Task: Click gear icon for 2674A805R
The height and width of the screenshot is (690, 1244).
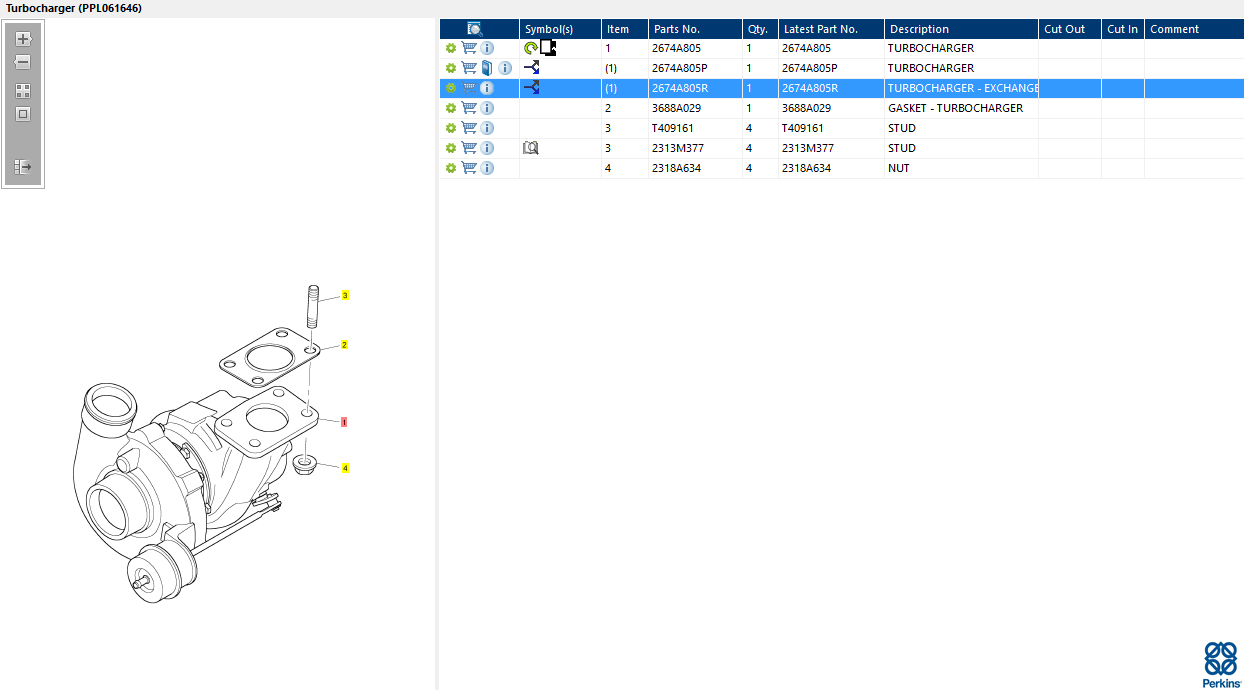Action: point(451,88)
